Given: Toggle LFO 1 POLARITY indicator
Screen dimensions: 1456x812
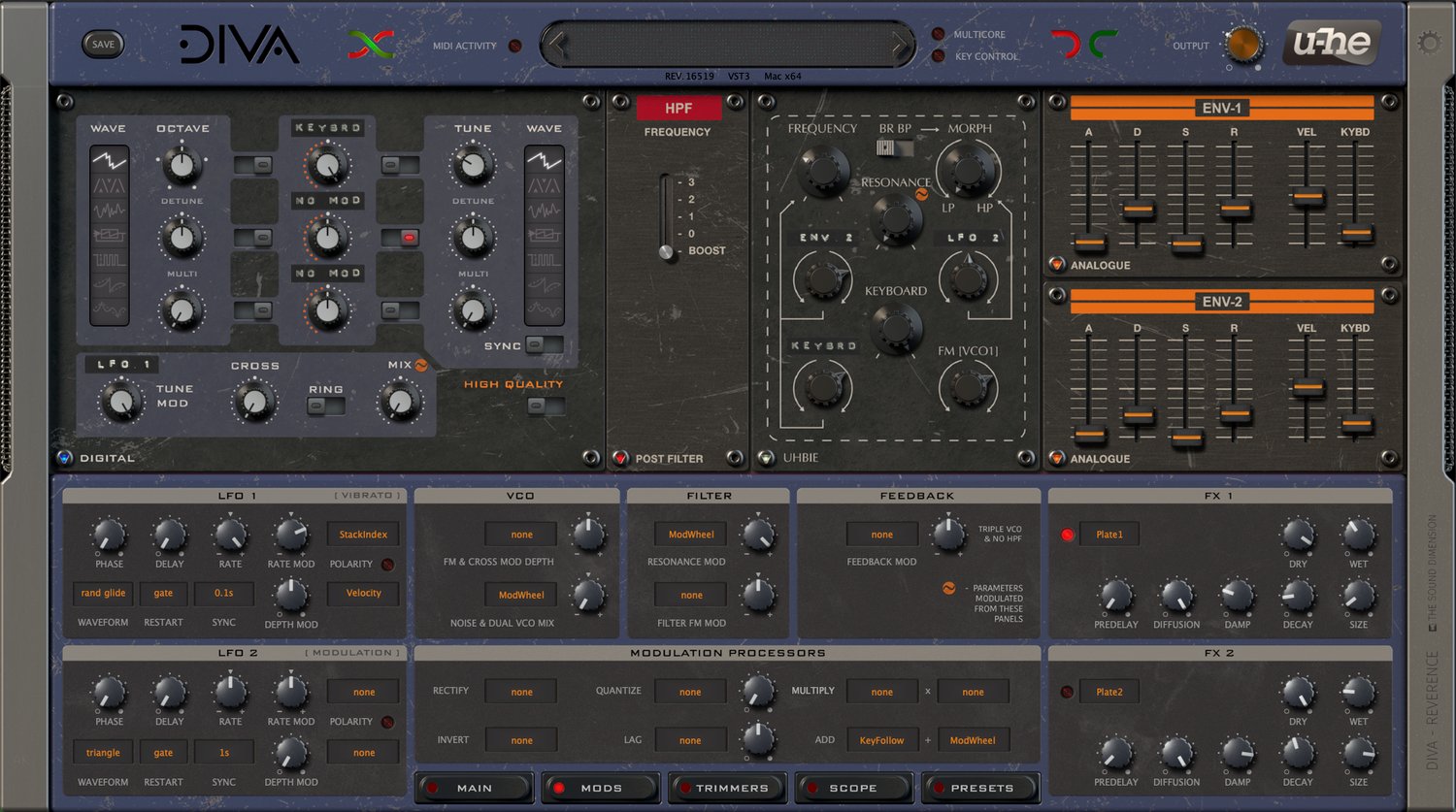Looking at the screenshot, I should 387,564.
